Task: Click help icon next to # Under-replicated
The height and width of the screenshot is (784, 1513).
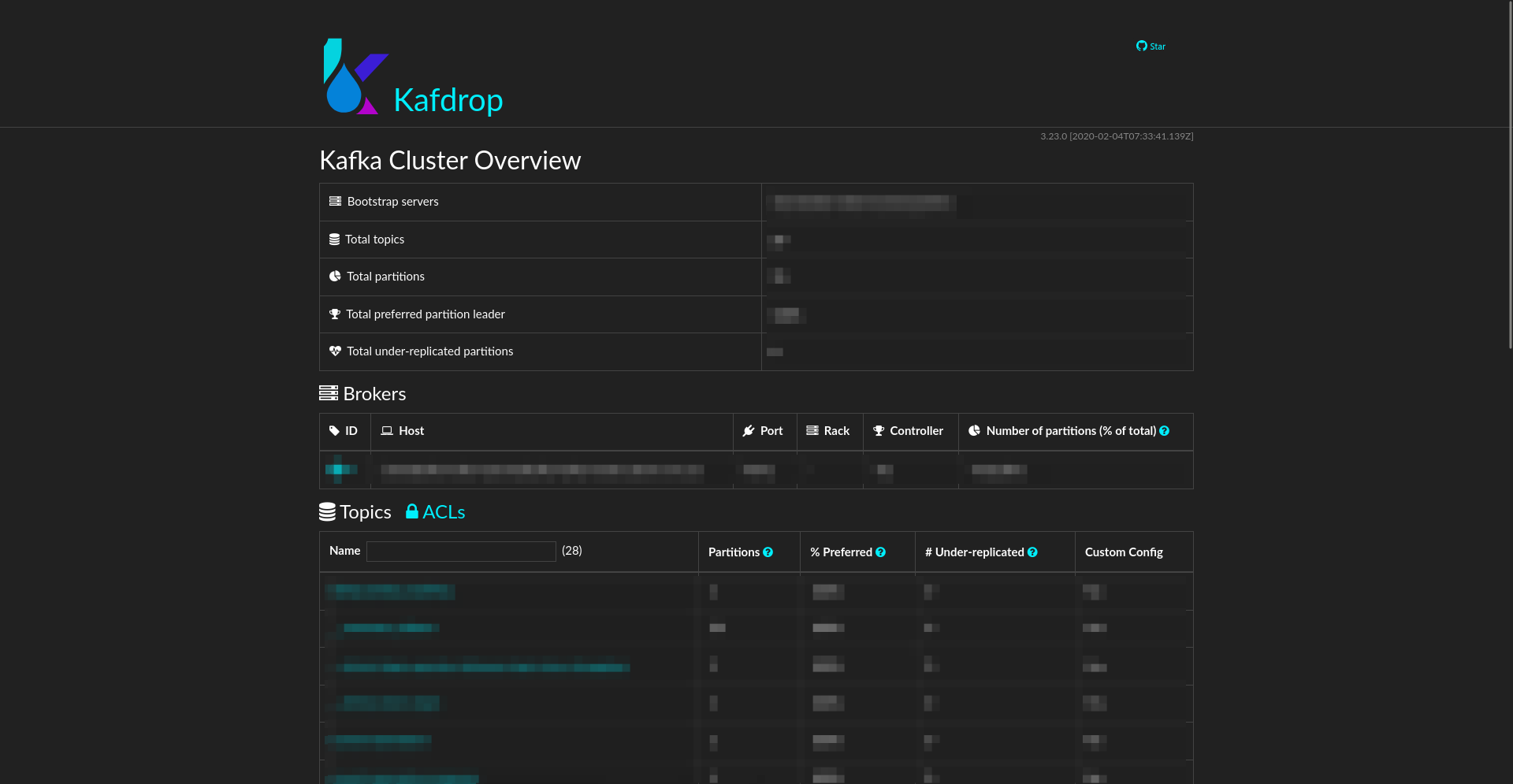Action: pyautogui.click(x=1032, y=552)
